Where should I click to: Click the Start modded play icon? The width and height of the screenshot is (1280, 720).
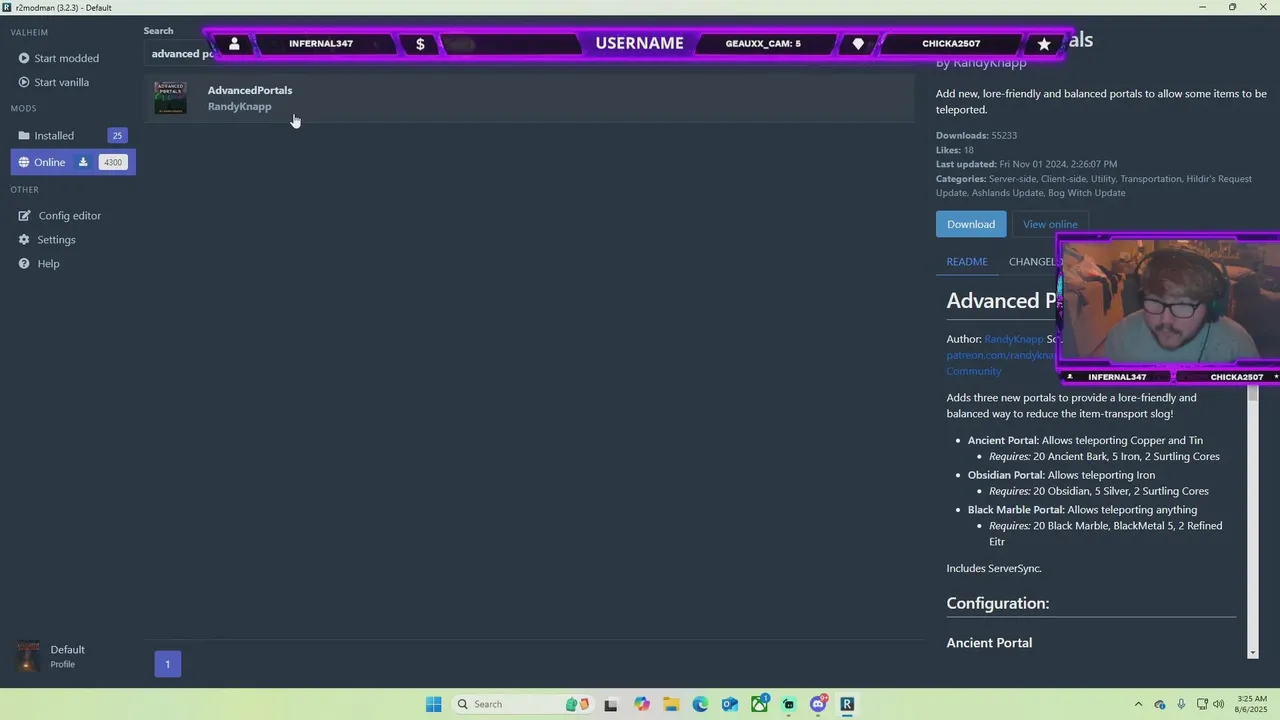24,58
